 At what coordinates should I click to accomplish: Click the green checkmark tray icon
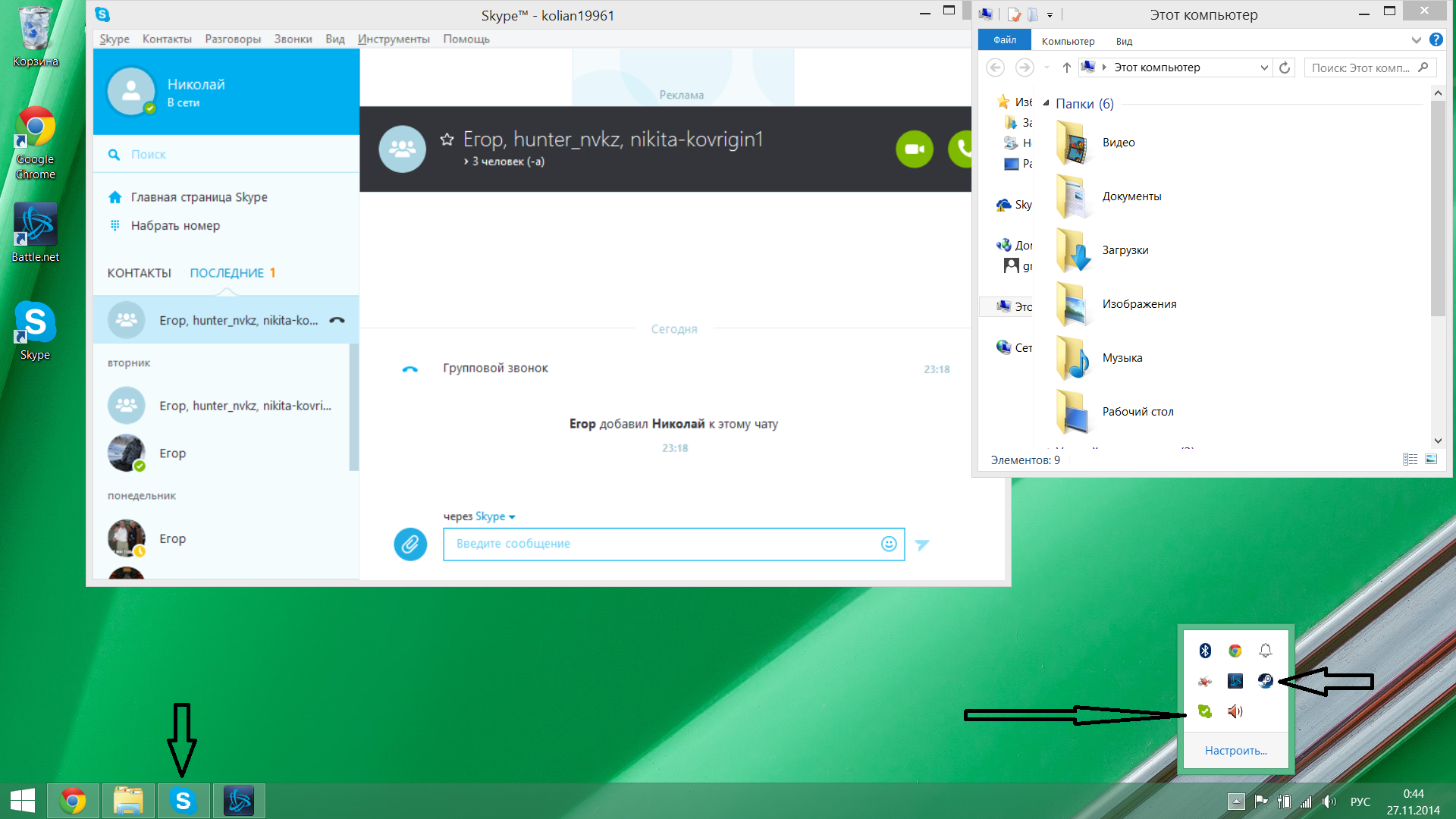1205,711
